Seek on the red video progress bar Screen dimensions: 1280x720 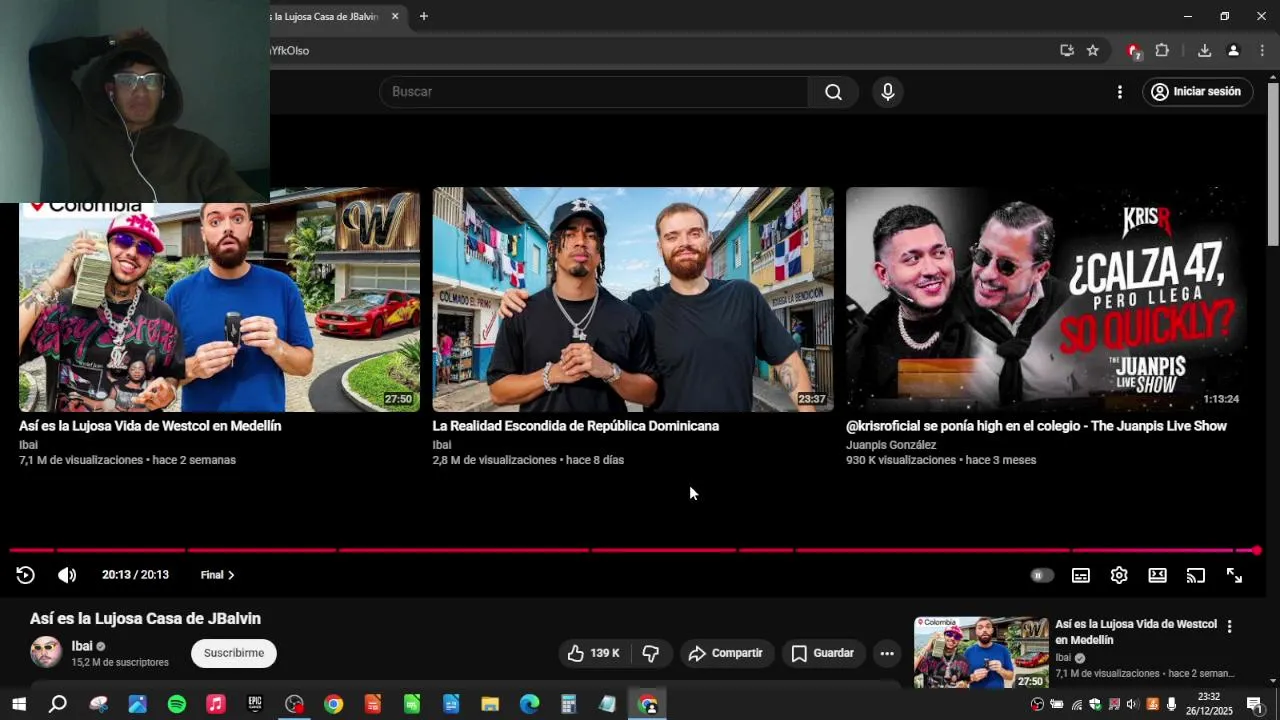[x=634, y=550]
